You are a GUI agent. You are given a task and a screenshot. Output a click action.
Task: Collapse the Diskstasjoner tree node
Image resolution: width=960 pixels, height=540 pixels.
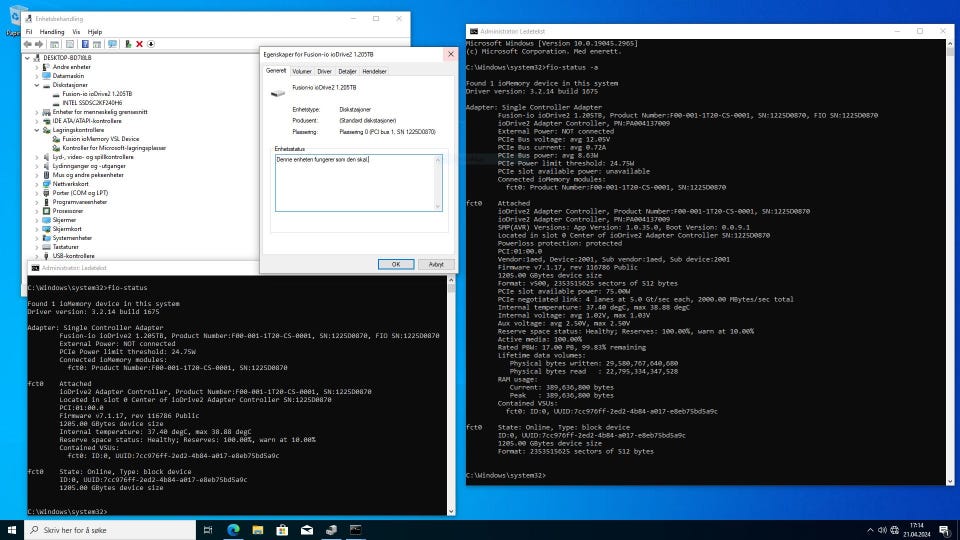point(37,85)
